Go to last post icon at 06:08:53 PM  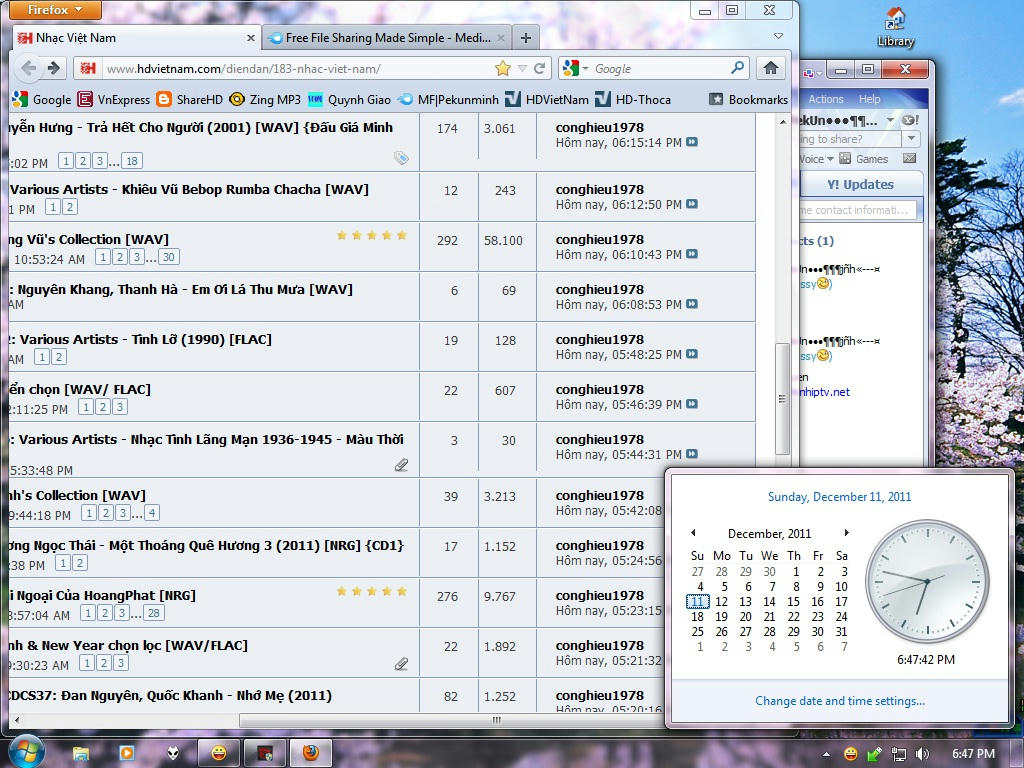coord(692,304)
